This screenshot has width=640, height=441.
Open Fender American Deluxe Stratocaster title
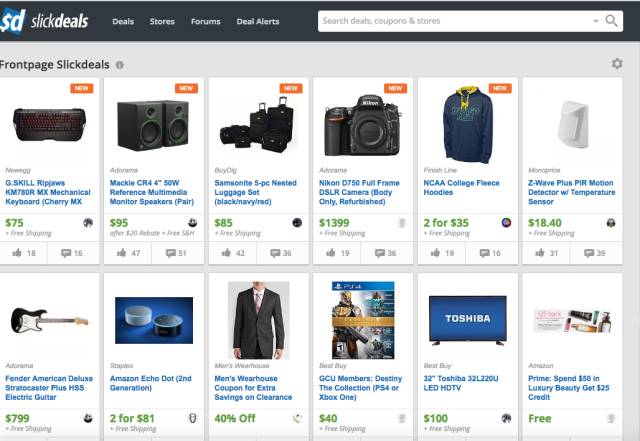49,388
